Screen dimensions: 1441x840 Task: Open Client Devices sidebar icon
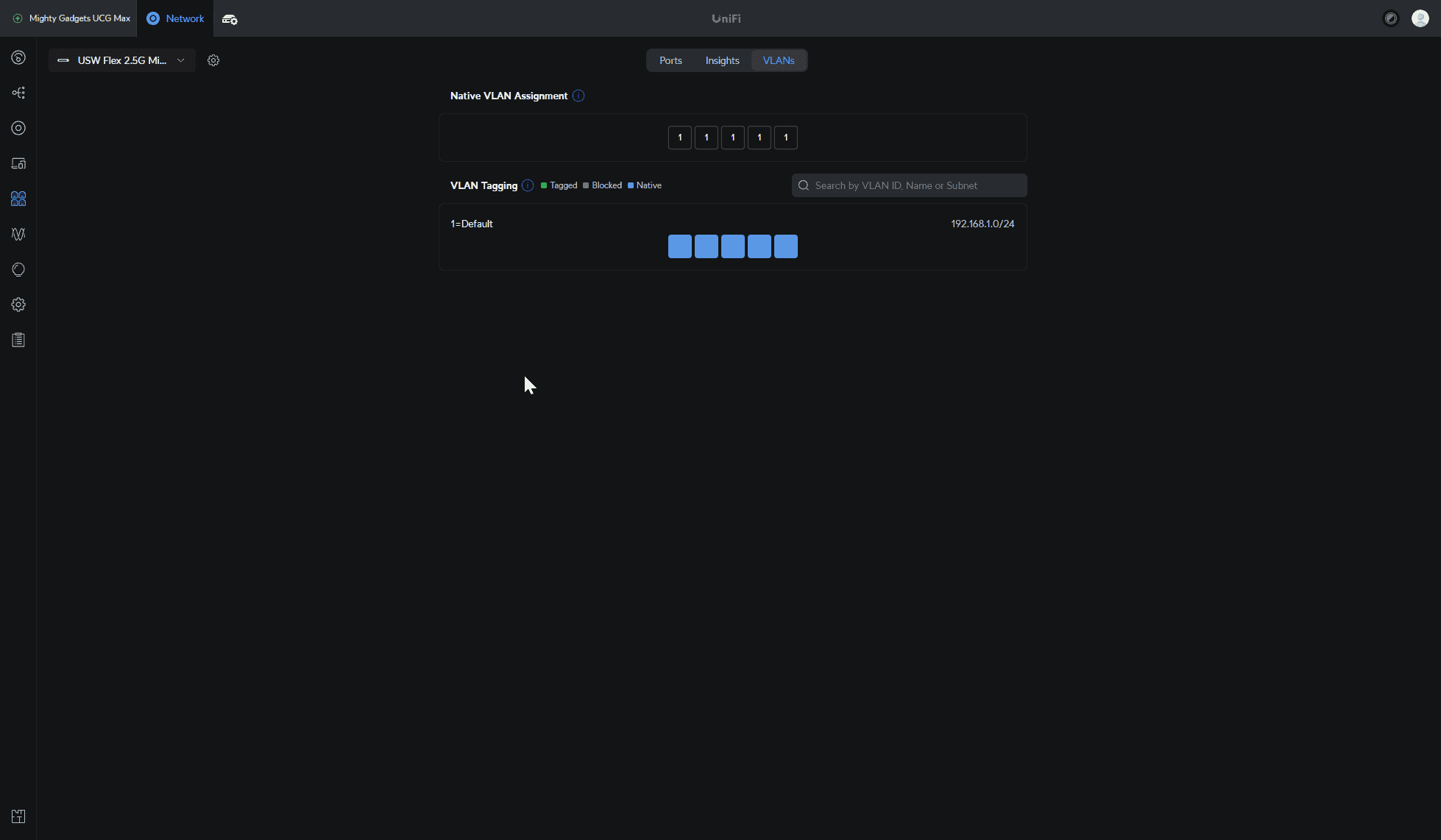18,163
